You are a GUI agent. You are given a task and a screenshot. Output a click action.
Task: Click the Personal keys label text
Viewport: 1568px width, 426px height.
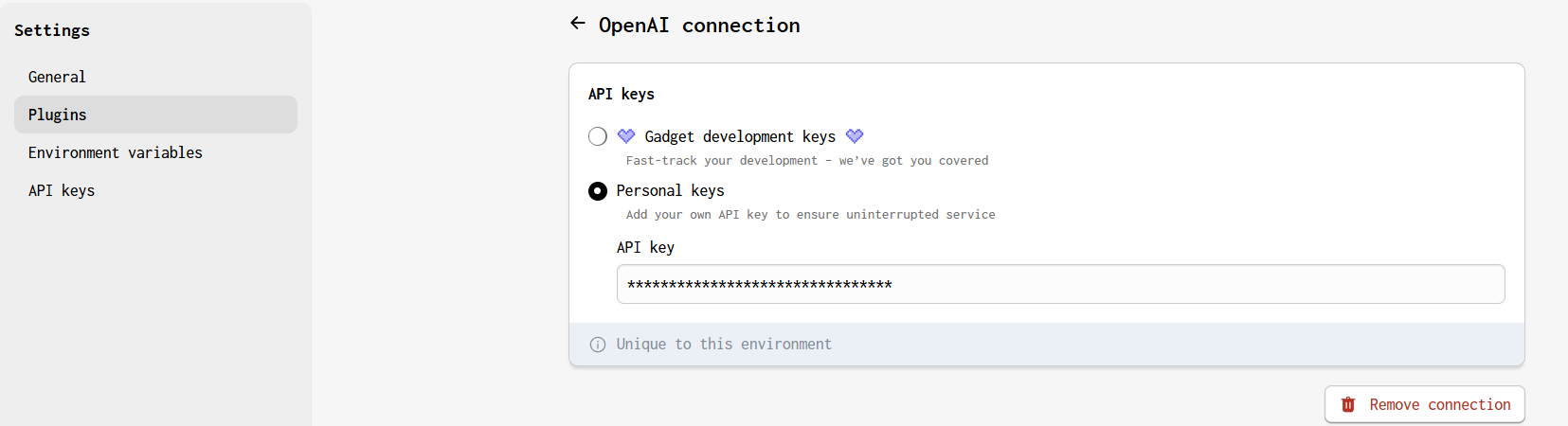point(670,190)
